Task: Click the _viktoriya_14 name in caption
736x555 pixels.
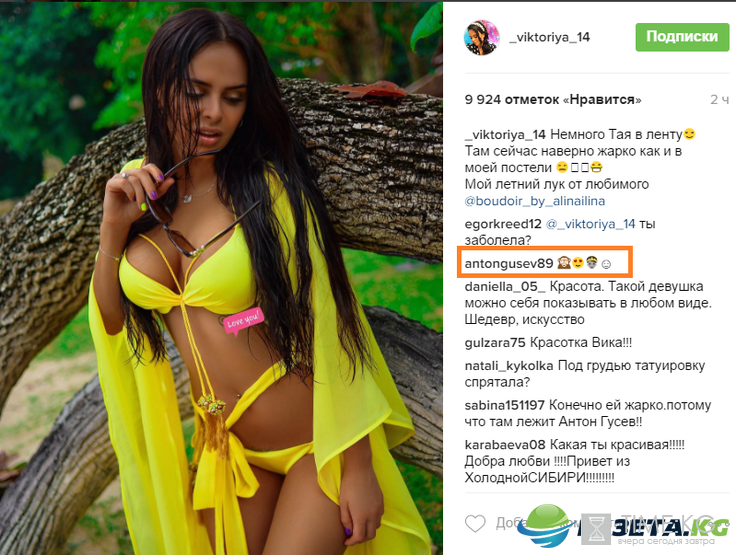Action: [x=505, y=135]
